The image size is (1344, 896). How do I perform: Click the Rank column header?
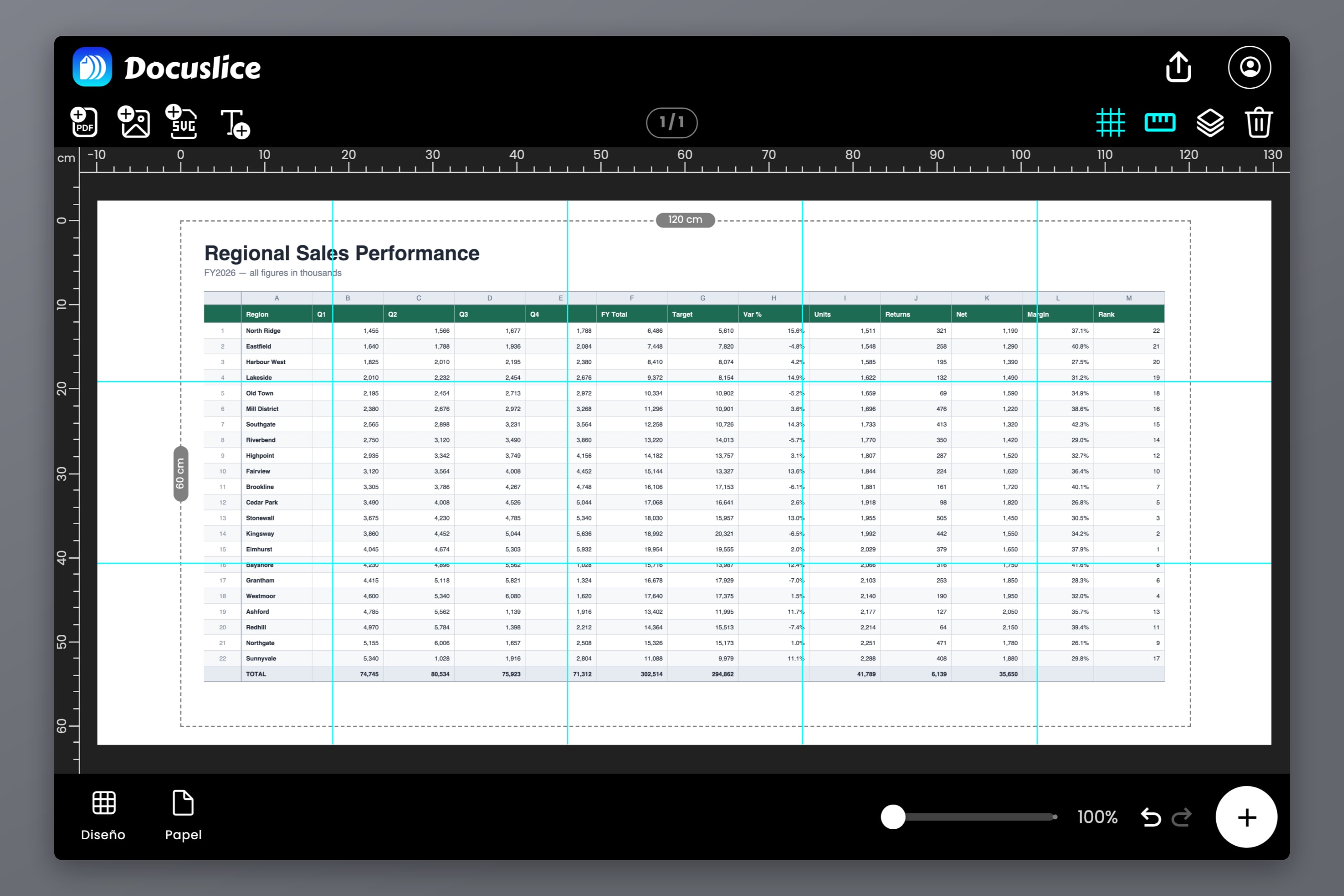(1106, 314)
